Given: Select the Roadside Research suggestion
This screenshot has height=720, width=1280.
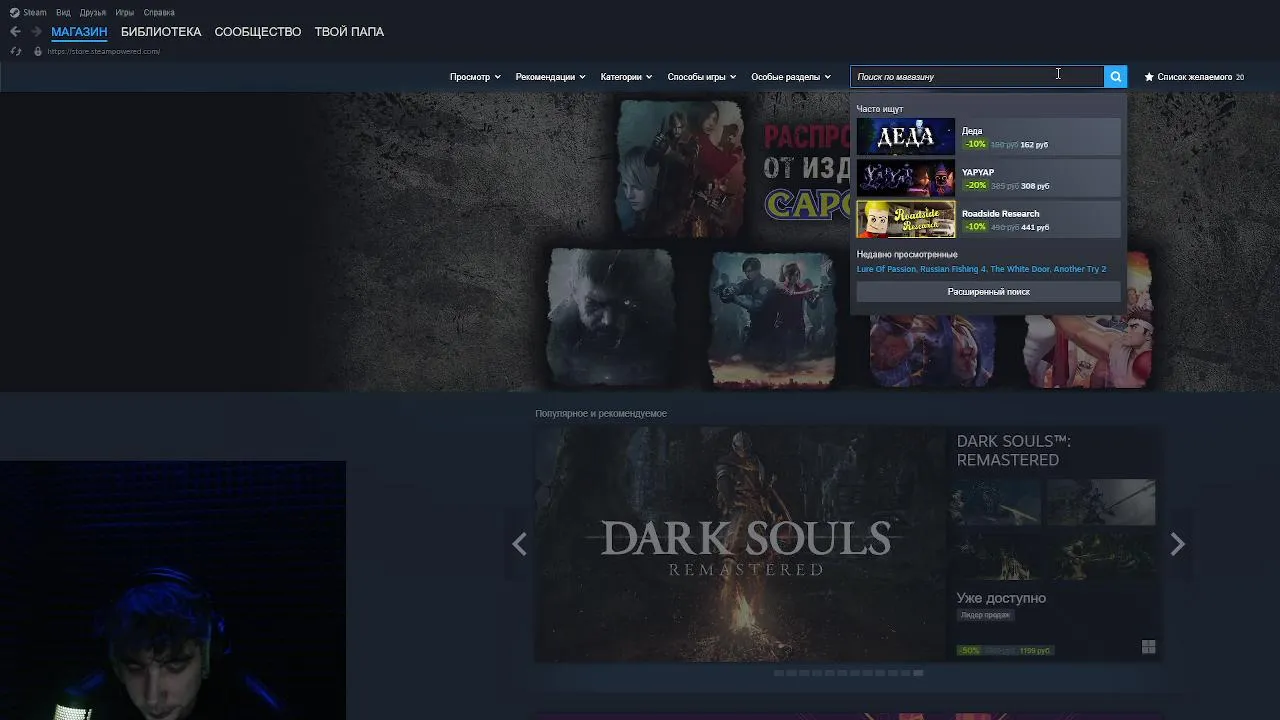Looking at the screenshot, I should (988, 219).
